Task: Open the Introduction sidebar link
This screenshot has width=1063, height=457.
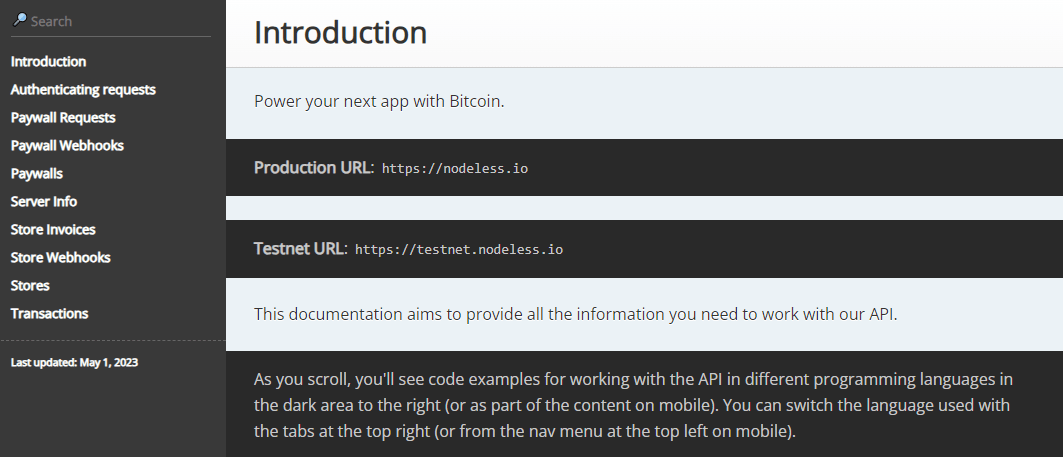Action: (x=48, y=62)
